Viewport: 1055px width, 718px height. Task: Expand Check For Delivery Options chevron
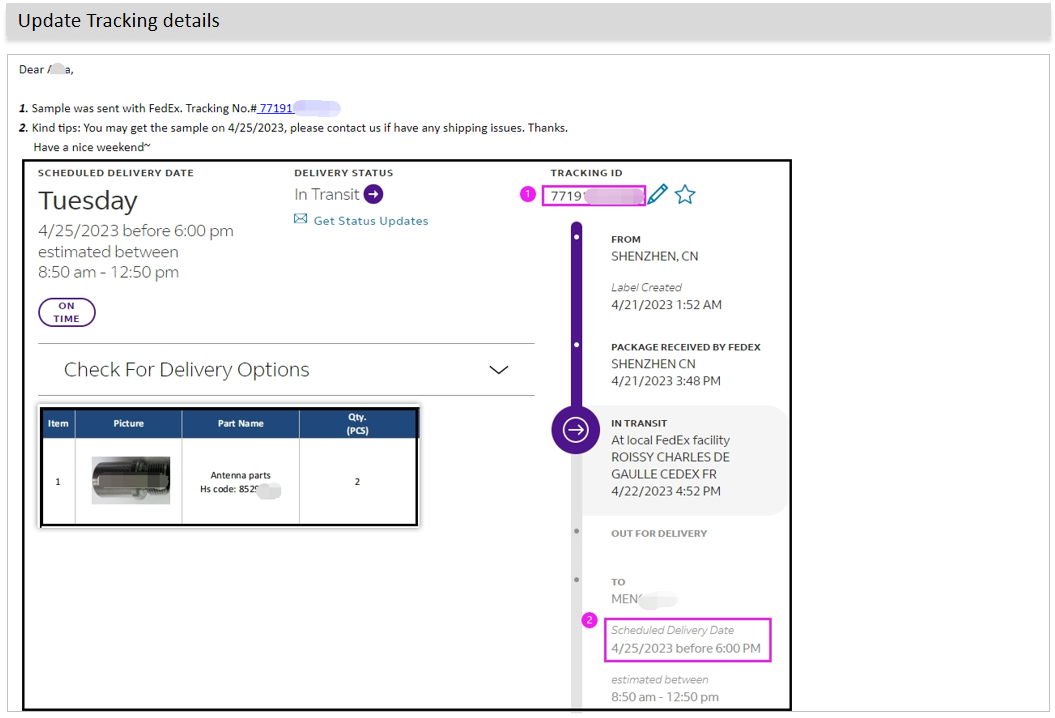point(498,370)
